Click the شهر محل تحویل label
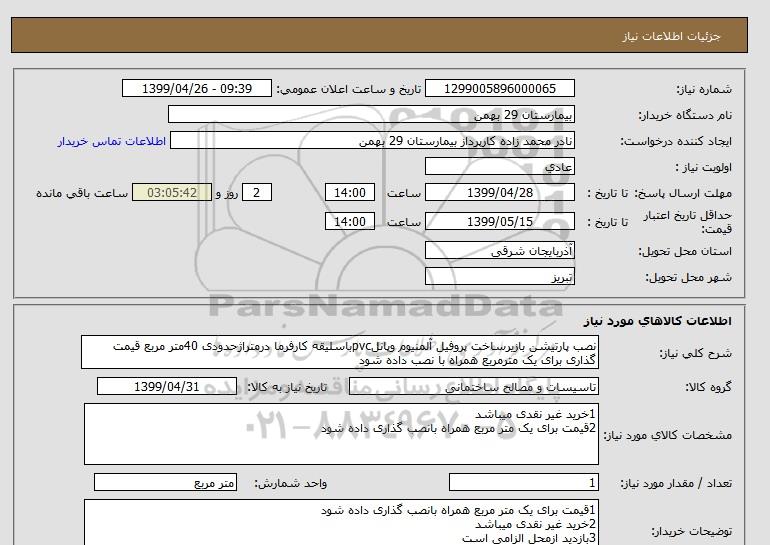Screen dimensions: 770x545 click(x=688, y=277)
